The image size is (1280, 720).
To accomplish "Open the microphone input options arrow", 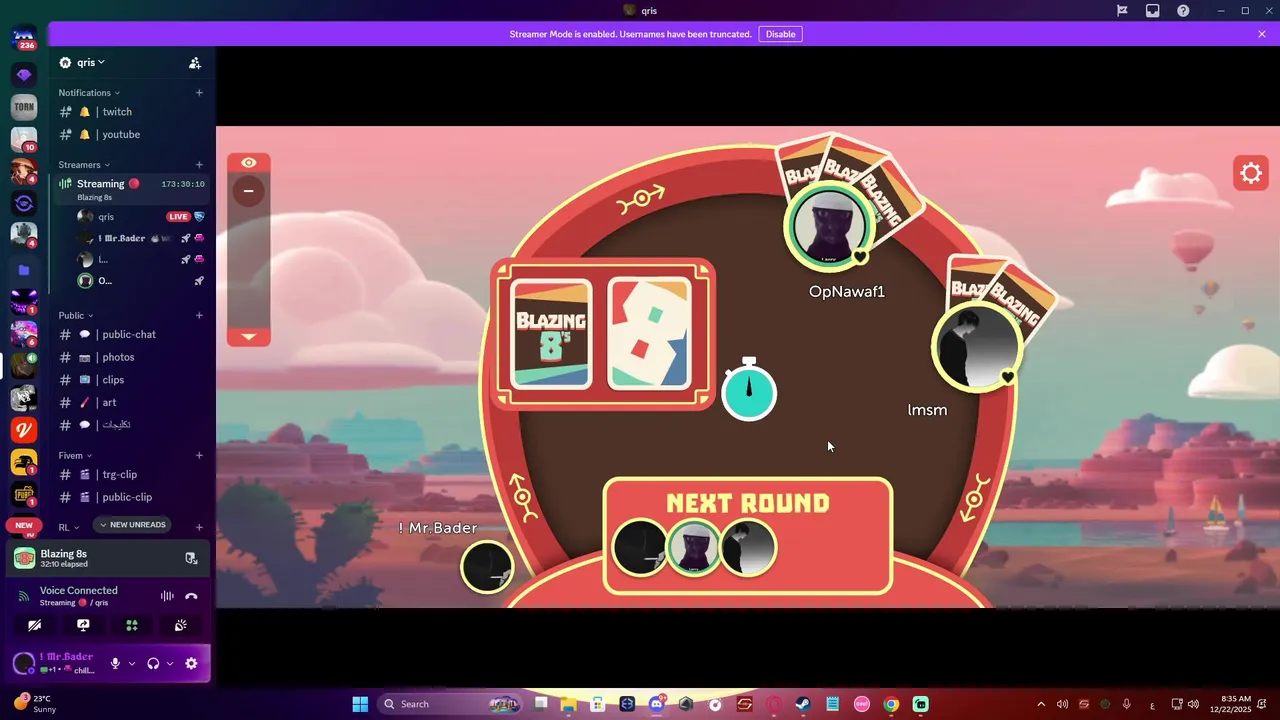I will (x=131, y=664).
